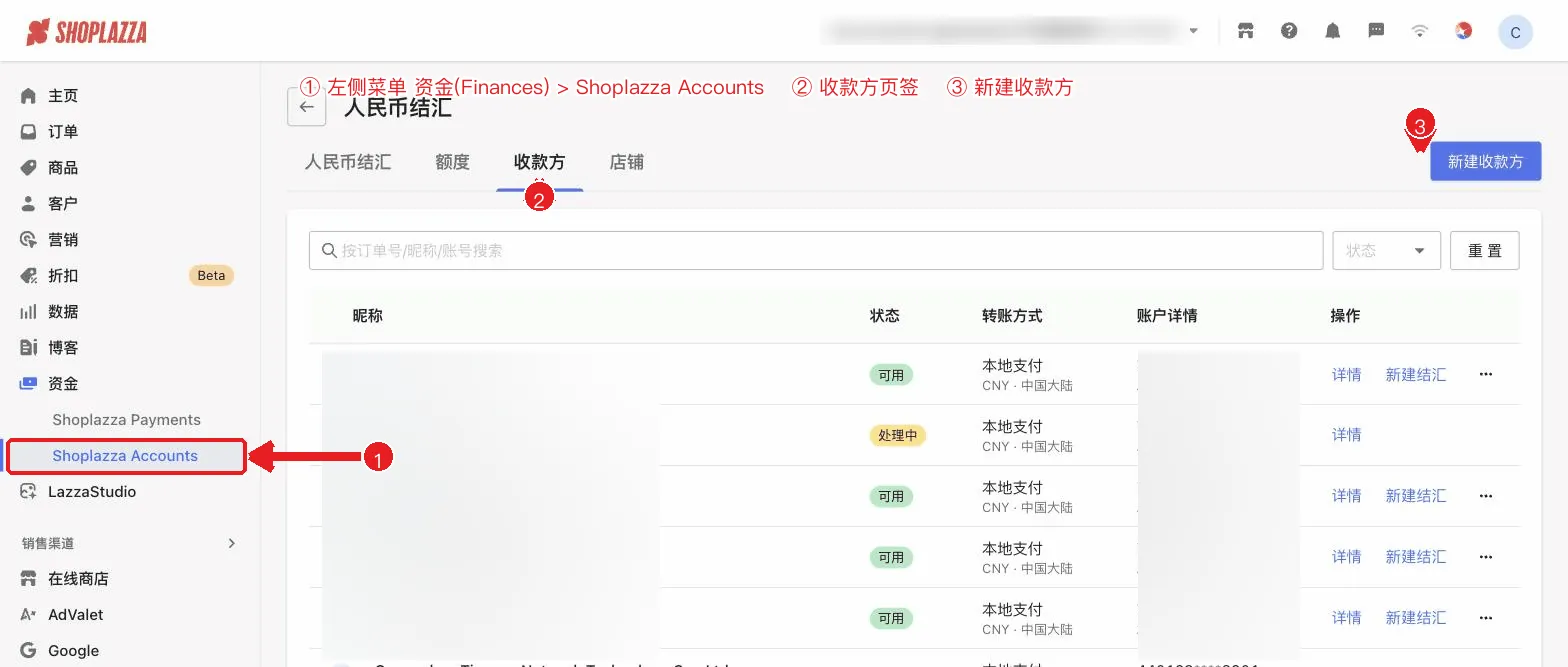Switch to the 人民币结汇 tab
The height and width of the screenshot is (667, 1568).
click(348, 162)
